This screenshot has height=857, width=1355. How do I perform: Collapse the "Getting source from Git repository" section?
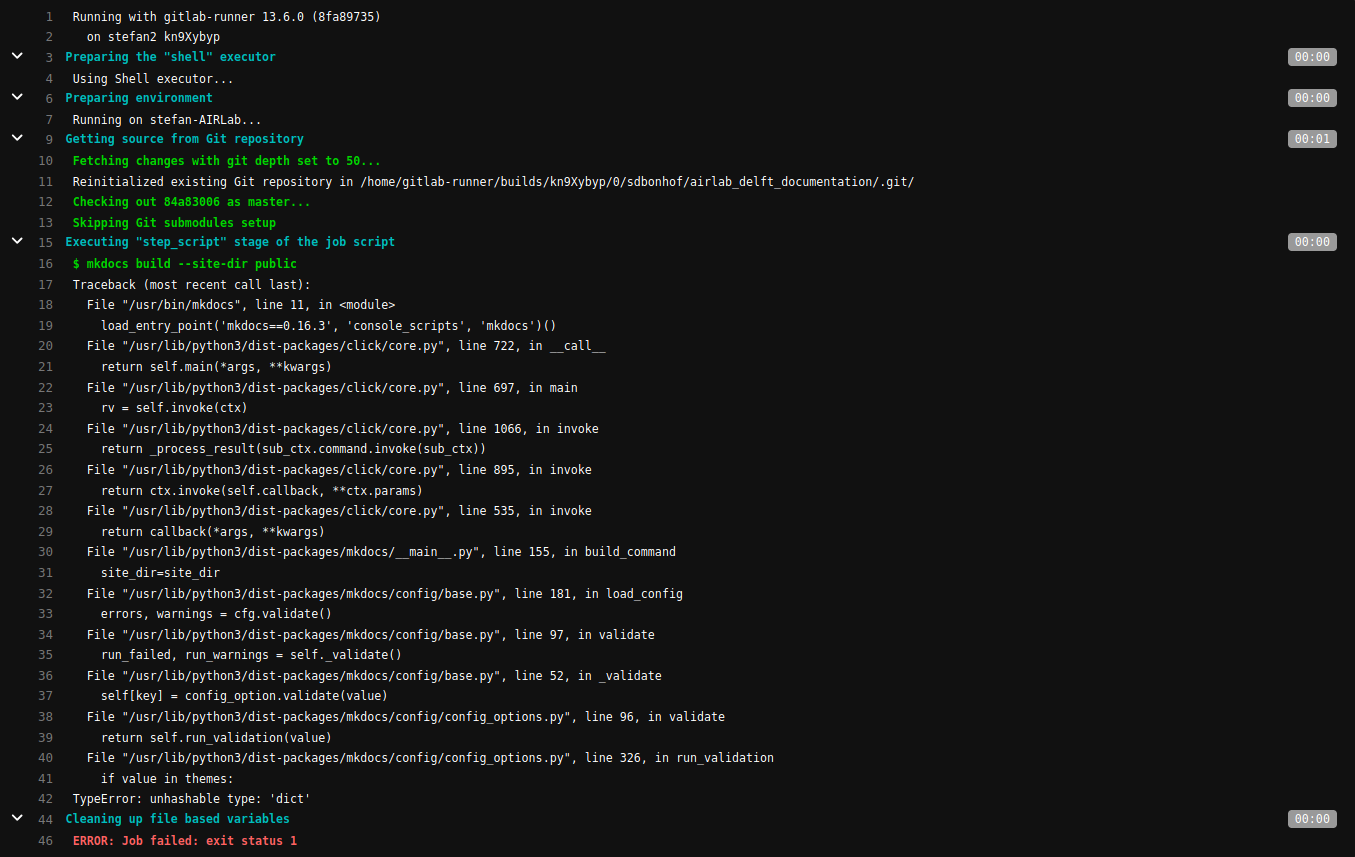coord(16,138)
